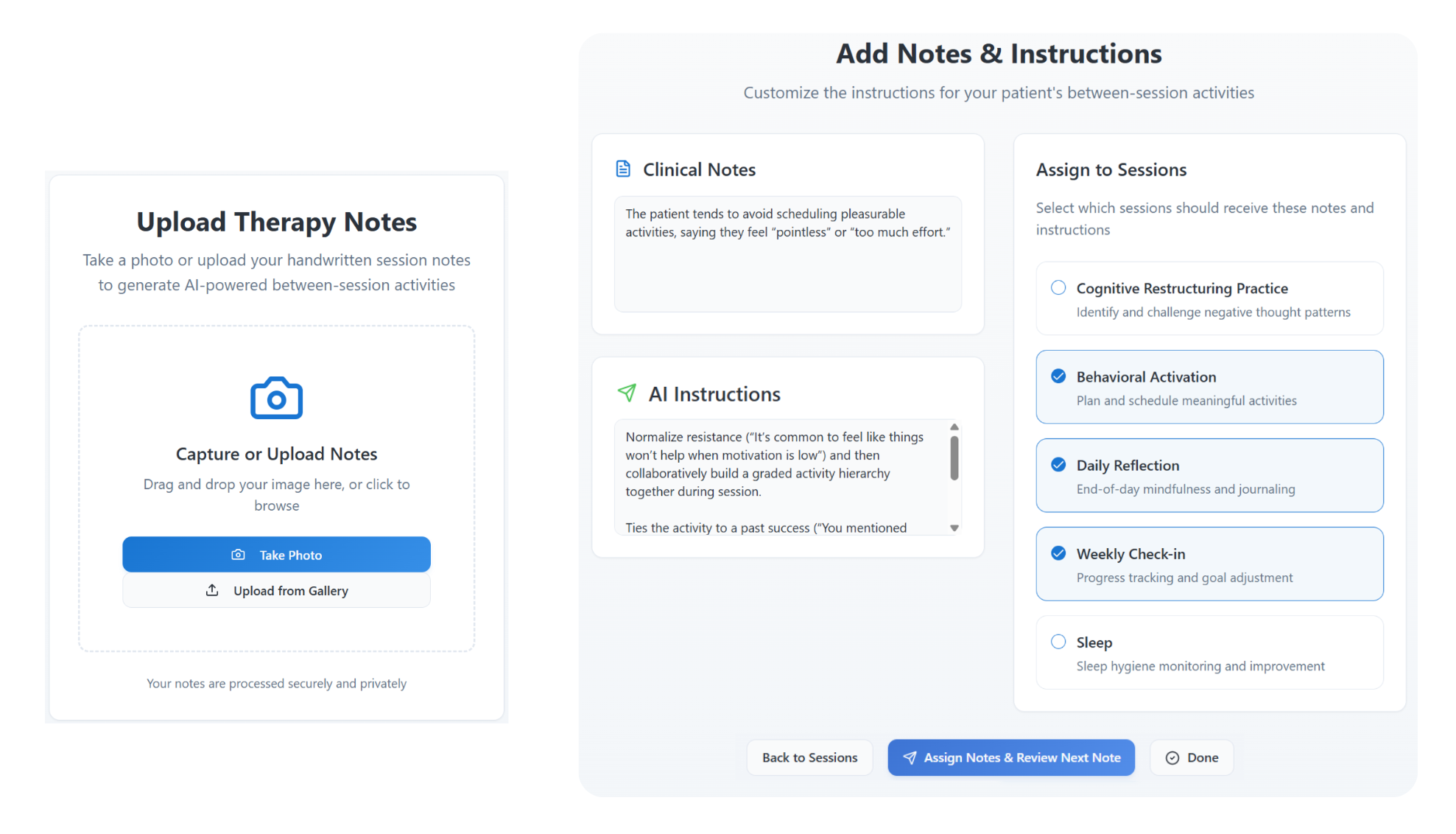
Task: Deselect the Weekly Check-in session
Action: pos(1058,553)
